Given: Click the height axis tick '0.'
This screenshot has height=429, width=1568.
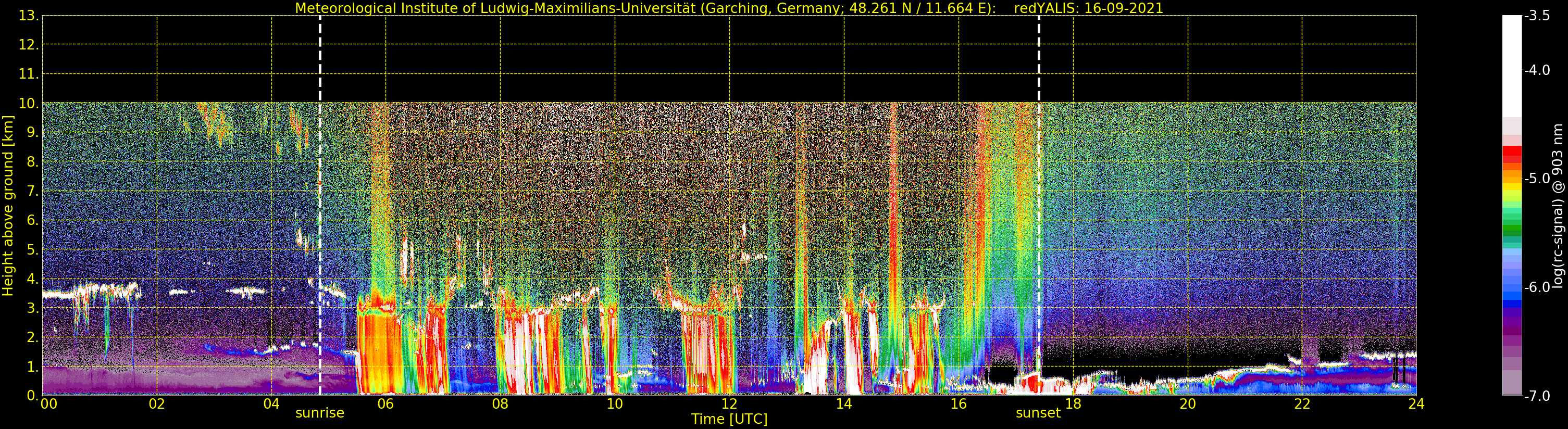Looking at the screenshot, I should tap(33, 396).
